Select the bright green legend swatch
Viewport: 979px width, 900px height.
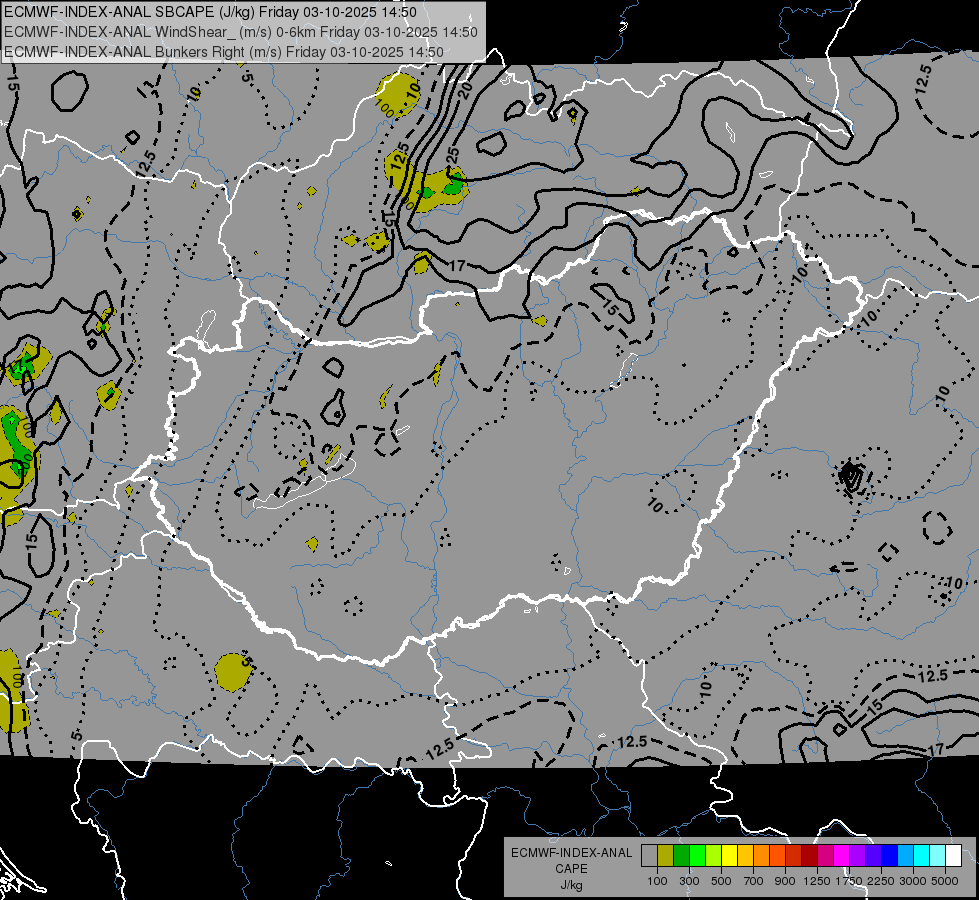pyautogui.click(x=697, y=855)
